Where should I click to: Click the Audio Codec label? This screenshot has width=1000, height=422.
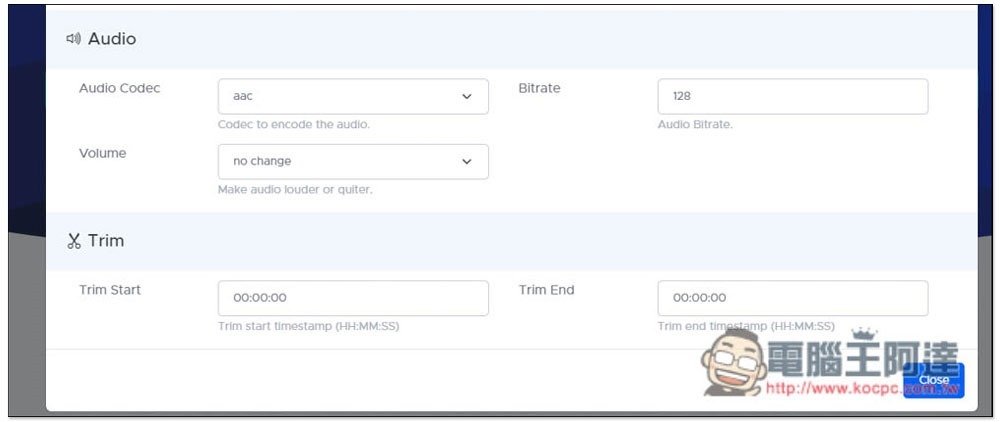pyautogui.click(x=119, y=88)
